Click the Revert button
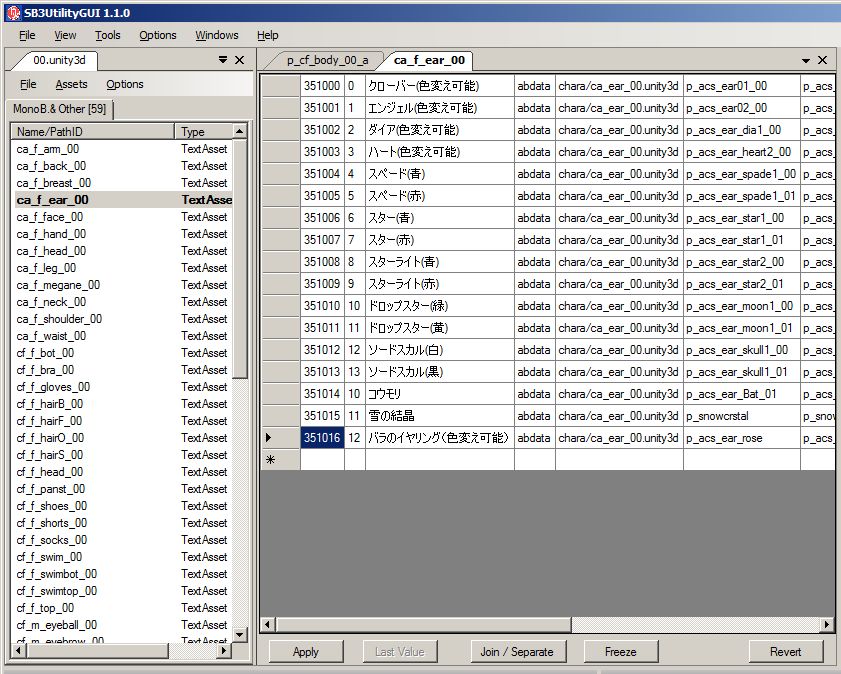The height and width of the screenshot is (674, 841). 785,652
